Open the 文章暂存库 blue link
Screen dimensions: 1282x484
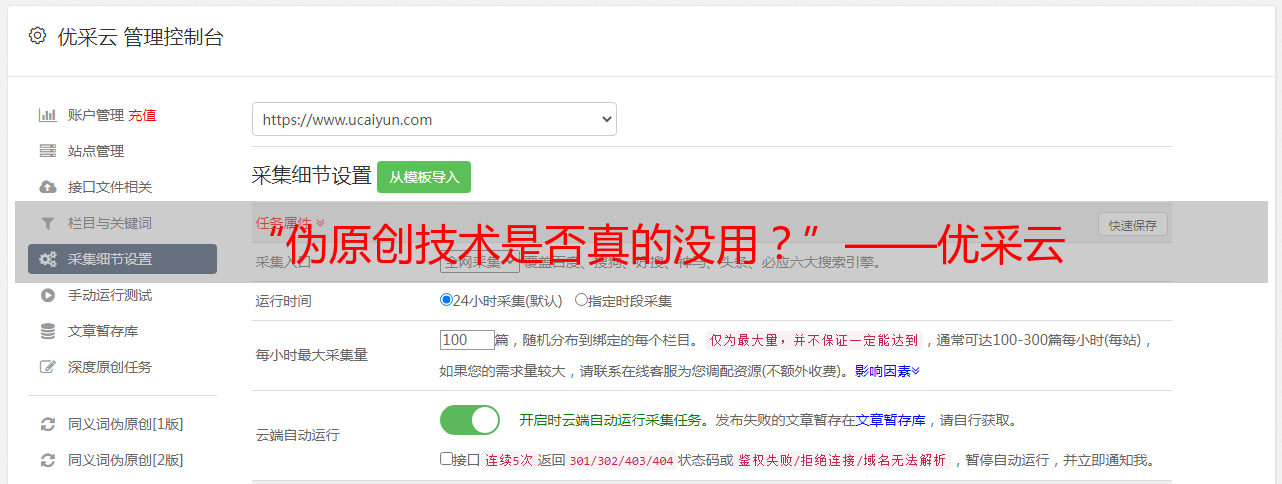[x=890, y=420]
